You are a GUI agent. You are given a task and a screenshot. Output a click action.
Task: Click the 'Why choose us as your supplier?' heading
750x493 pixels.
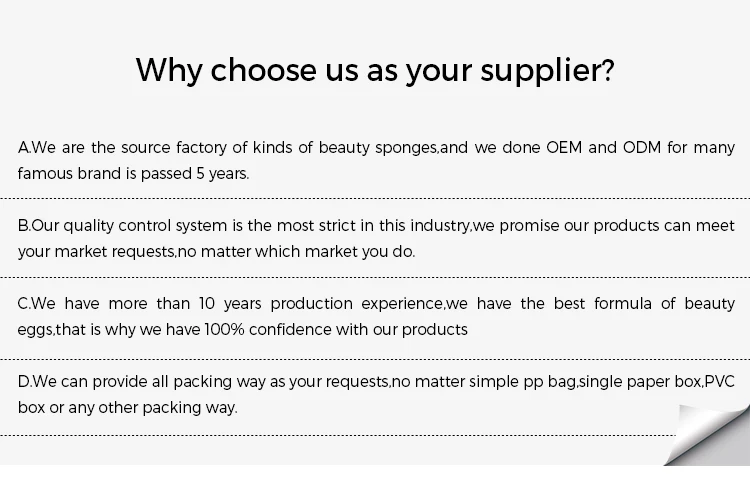point(375,70)
